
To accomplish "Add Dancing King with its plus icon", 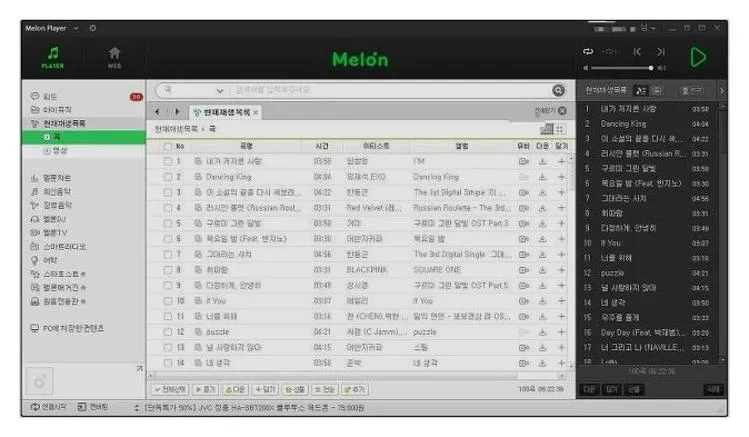I will [x=561, y=177].
